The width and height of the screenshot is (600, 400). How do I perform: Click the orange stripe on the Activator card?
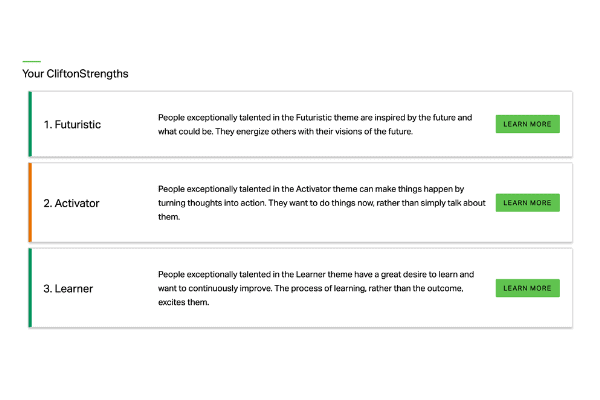30,202
